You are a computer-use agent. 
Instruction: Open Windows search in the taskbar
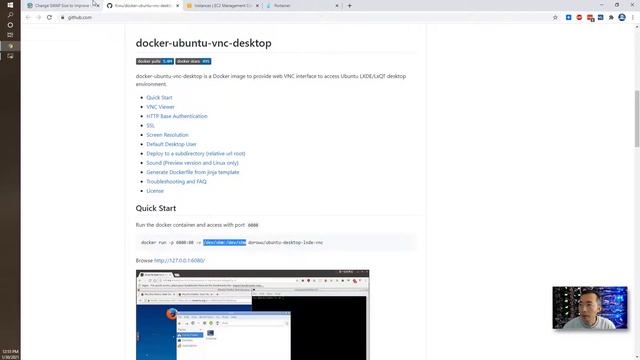click(x=10, y=15)
